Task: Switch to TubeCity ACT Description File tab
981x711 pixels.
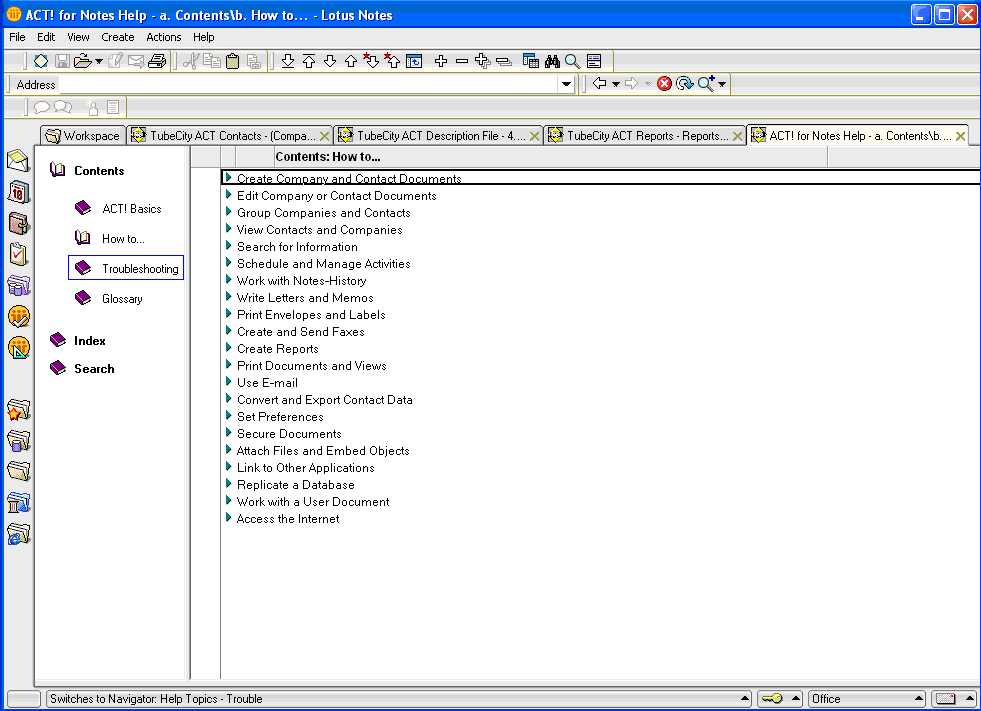Action: pyautogui.click(x=438, y=135)
